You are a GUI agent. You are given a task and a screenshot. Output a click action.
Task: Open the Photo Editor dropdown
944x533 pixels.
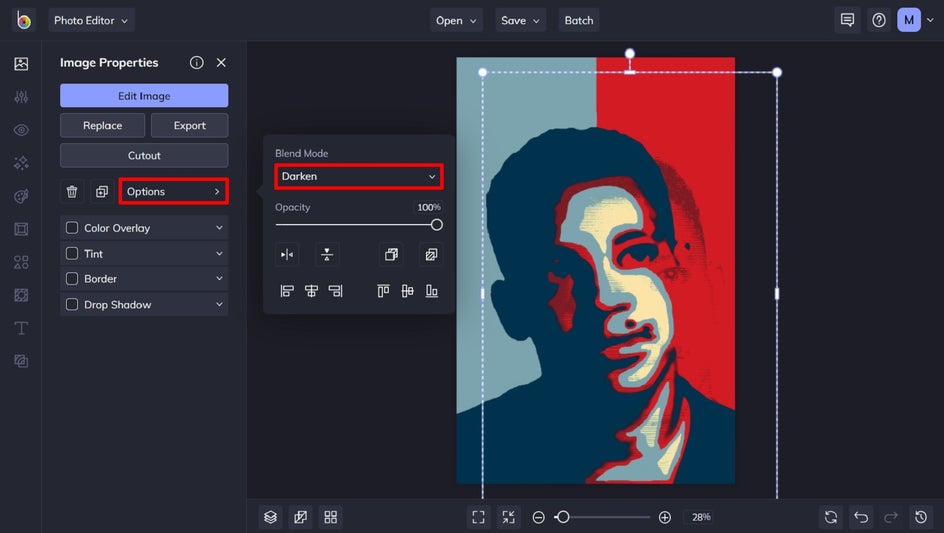tap(91, 20)
